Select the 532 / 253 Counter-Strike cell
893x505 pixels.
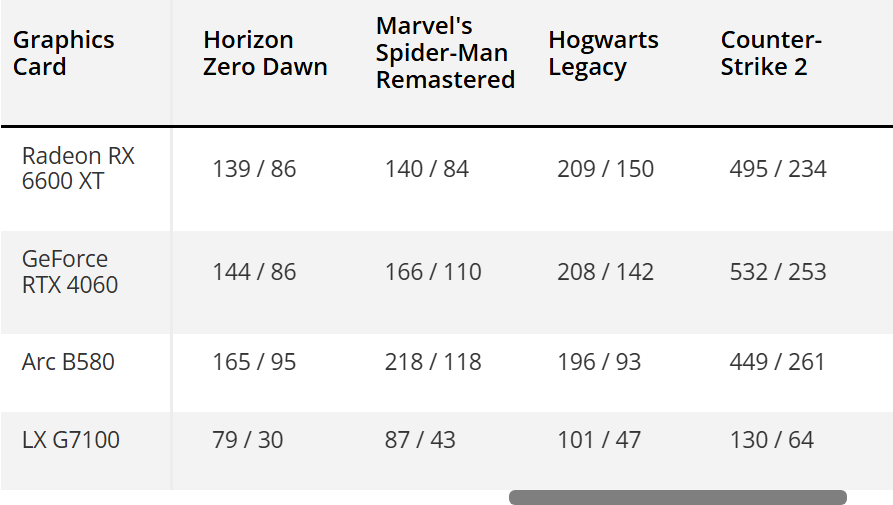(778, 272)
